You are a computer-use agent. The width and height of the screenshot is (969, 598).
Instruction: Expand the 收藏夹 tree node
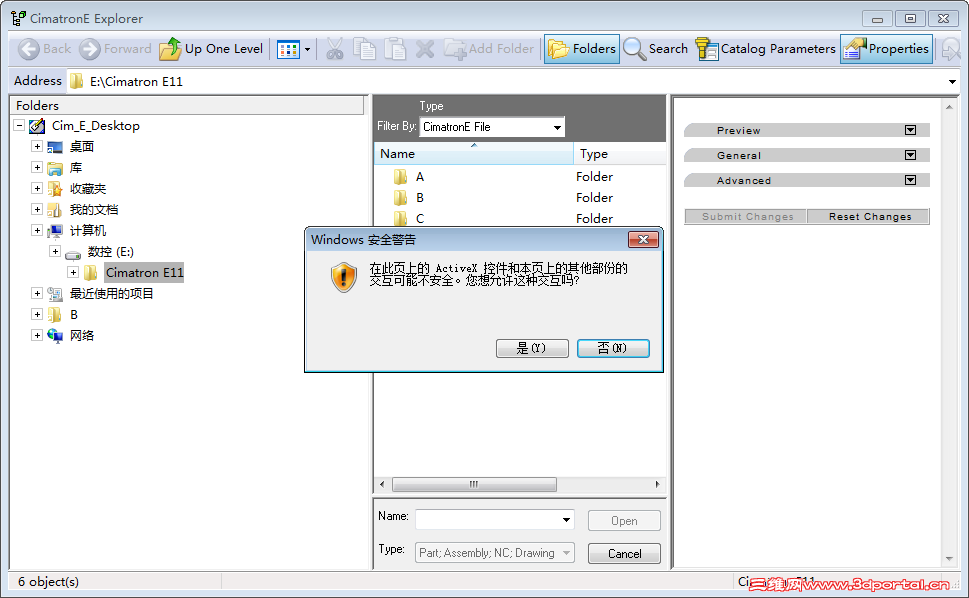click(37, 188)
